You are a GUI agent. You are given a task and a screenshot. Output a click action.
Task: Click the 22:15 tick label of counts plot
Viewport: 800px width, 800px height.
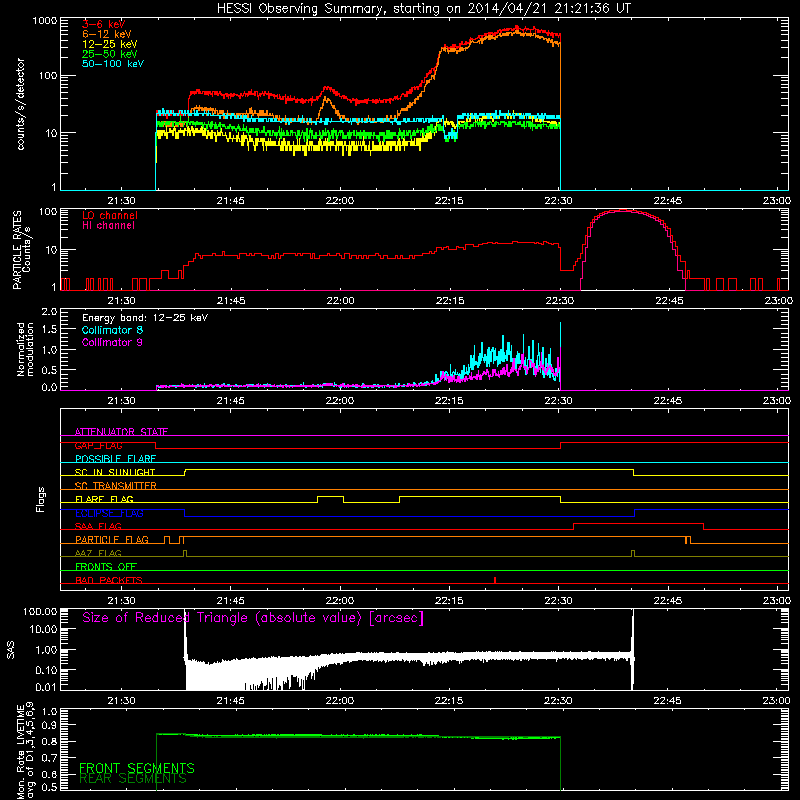449,201
